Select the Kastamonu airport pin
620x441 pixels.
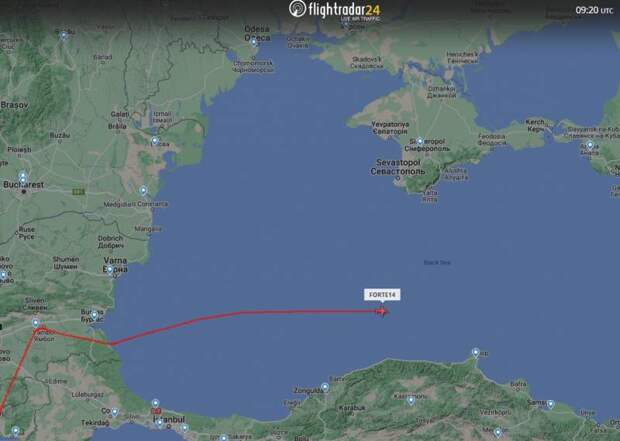click(411, 400)
